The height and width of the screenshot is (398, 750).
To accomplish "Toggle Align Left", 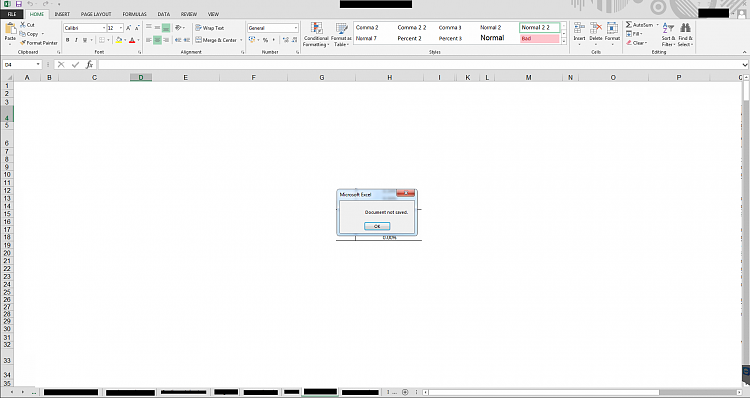I will [x=149, y=40].
